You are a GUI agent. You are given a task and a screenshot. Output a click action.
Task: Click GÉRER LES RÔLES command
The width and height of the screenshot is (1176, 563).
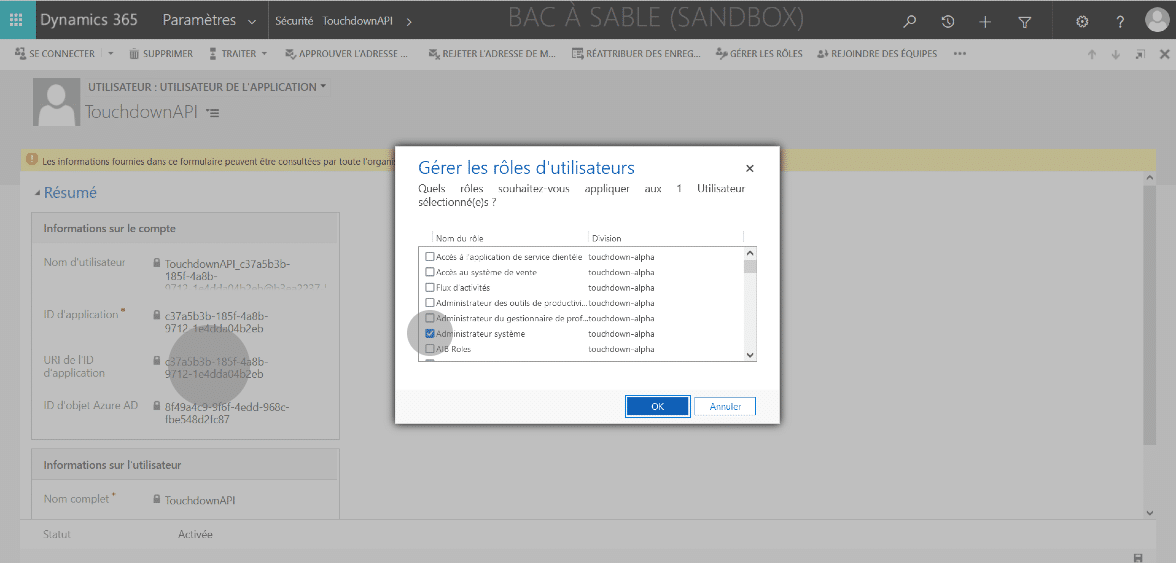point(759,53)
